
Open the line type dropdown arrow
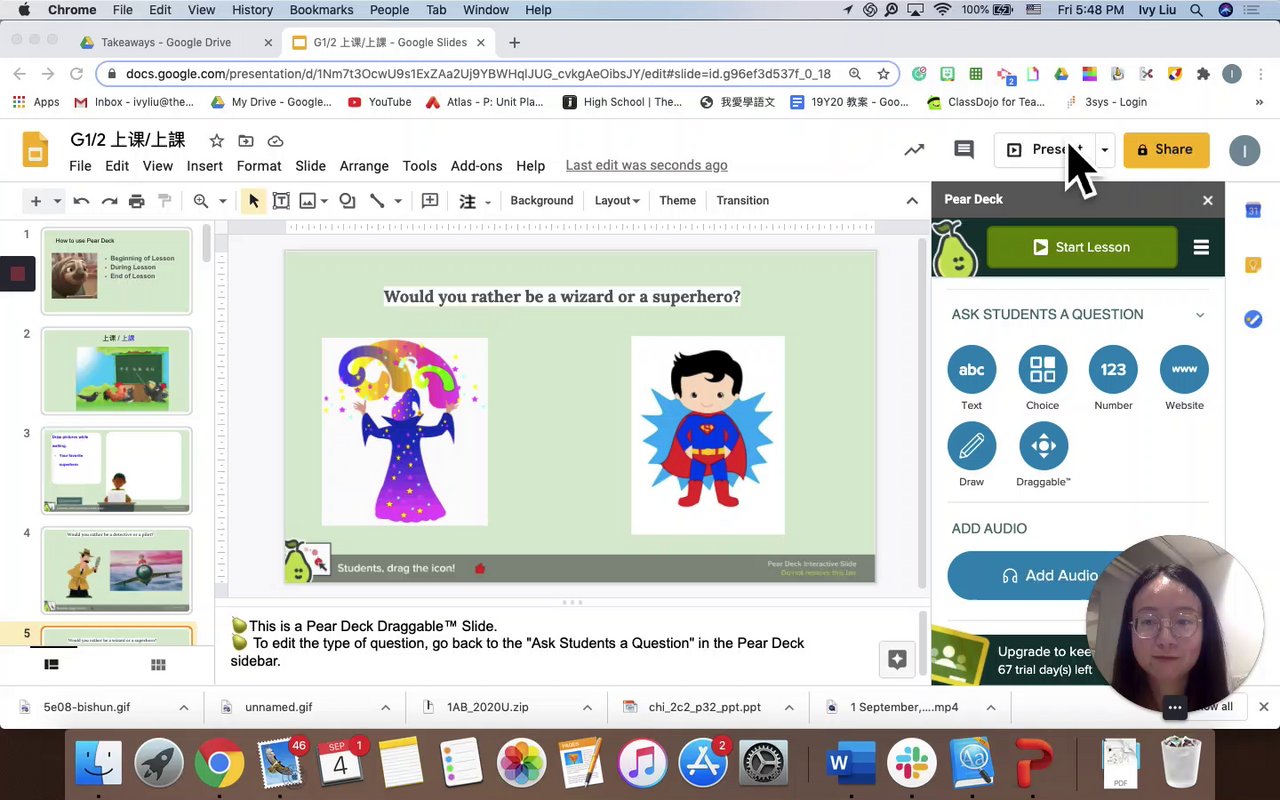[398, 201]
